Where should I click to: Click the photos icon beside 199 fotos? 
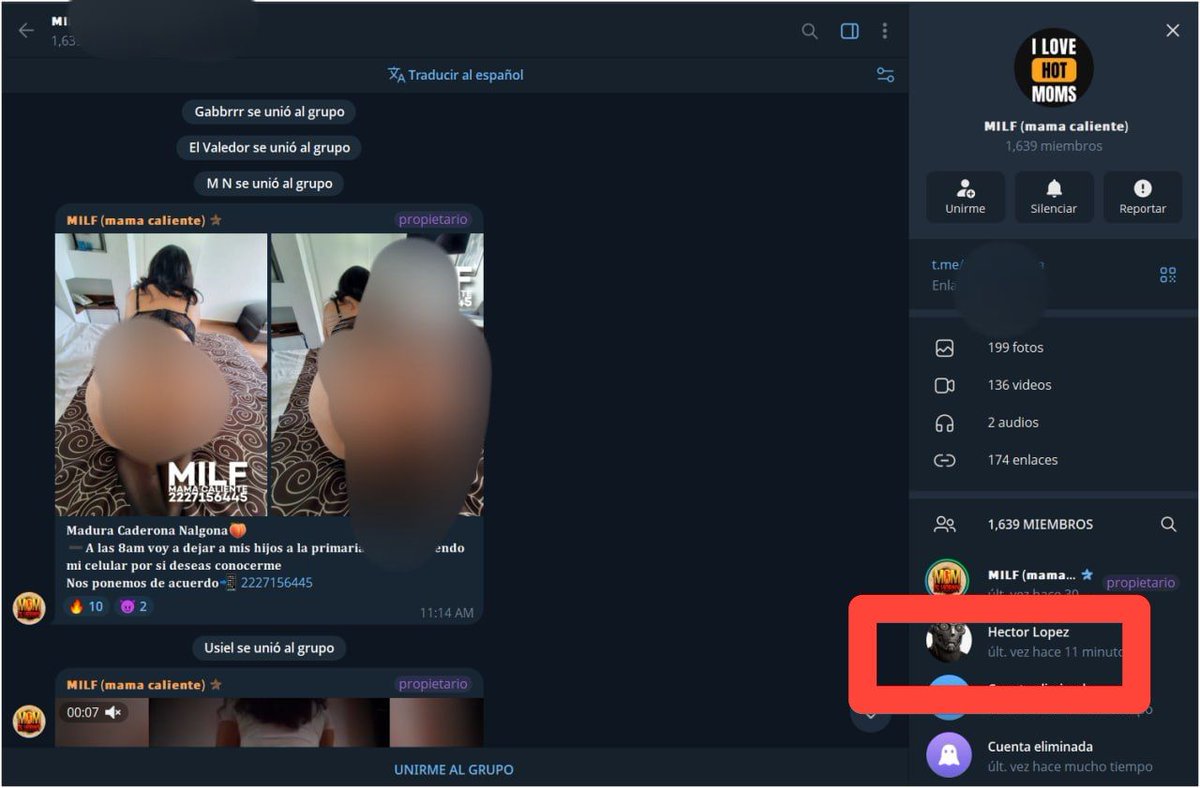944,348
